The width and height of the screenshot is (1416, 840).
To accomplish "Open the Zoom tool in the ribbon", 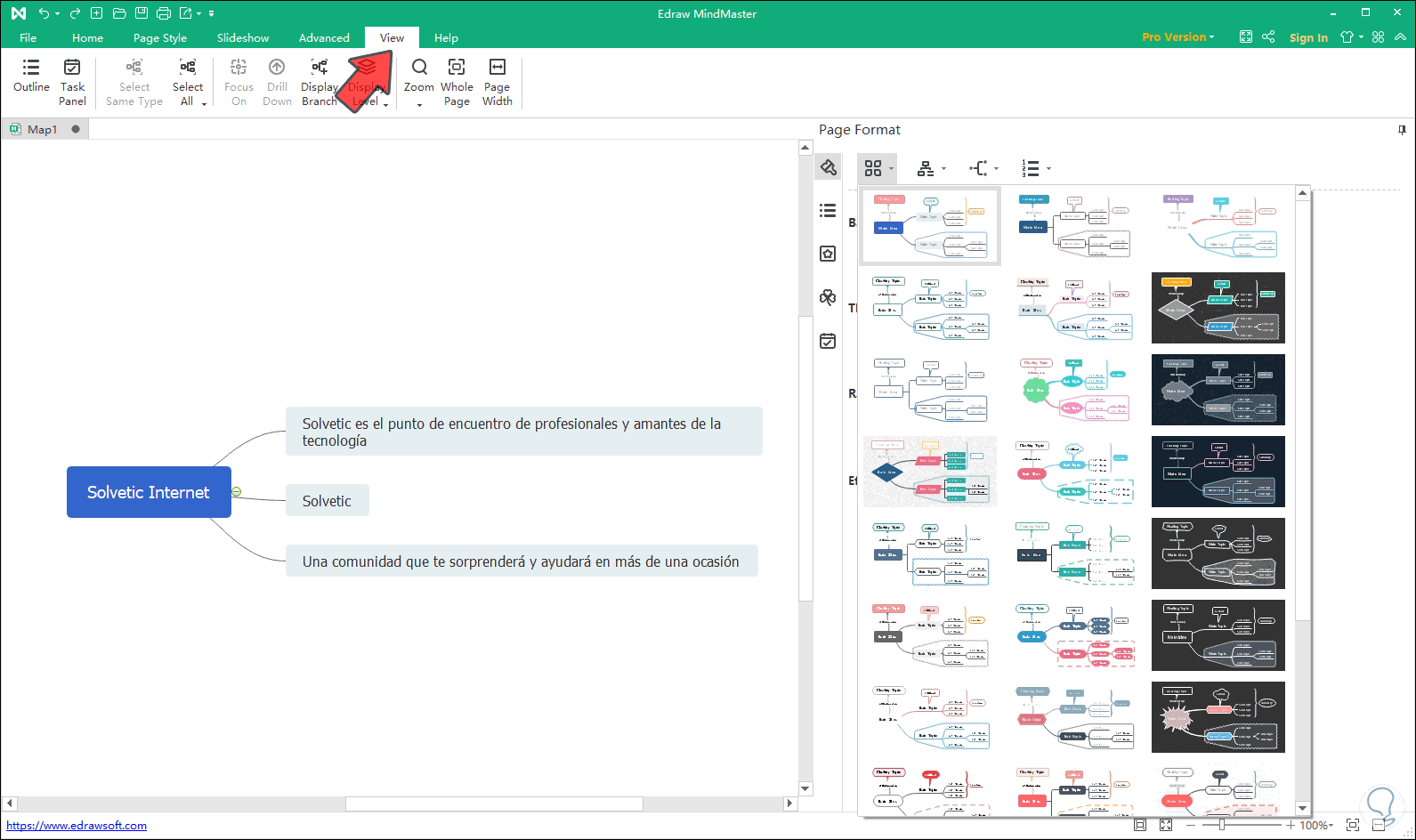I will pyautogui.click(x=419, y=82).
